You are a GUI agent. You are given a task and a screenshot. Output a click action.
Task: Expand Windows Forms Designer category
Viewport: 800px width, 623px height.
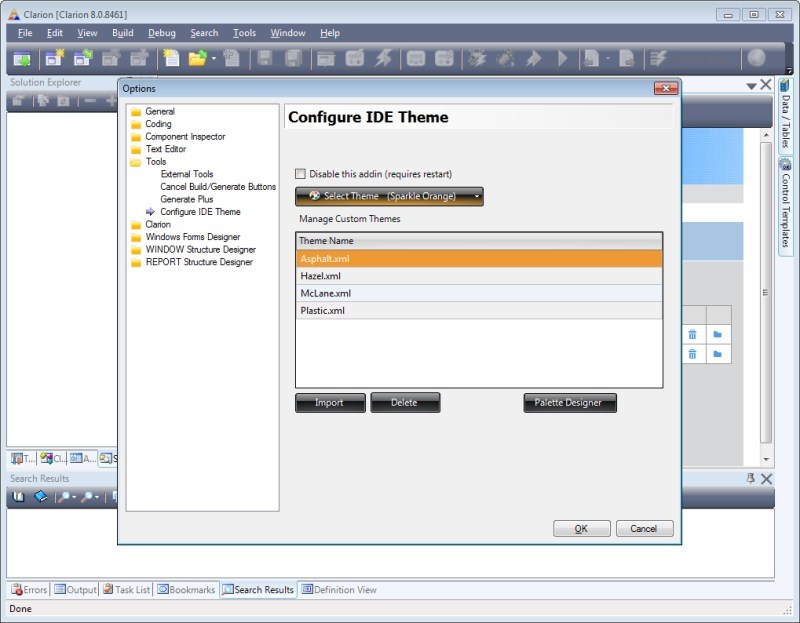[x=192, y=237]
